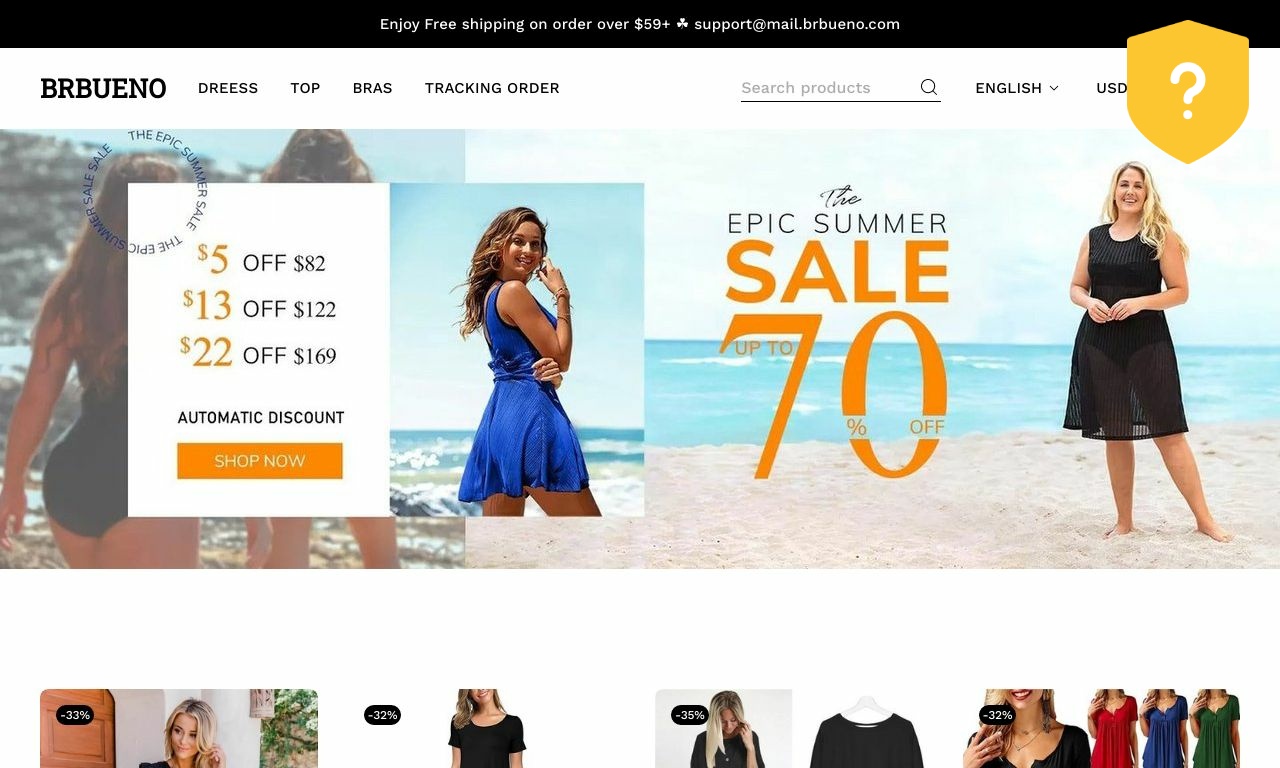This screenshot has height=768, width=1280.
Task: Open the TOP category menu
Action: 305,88
